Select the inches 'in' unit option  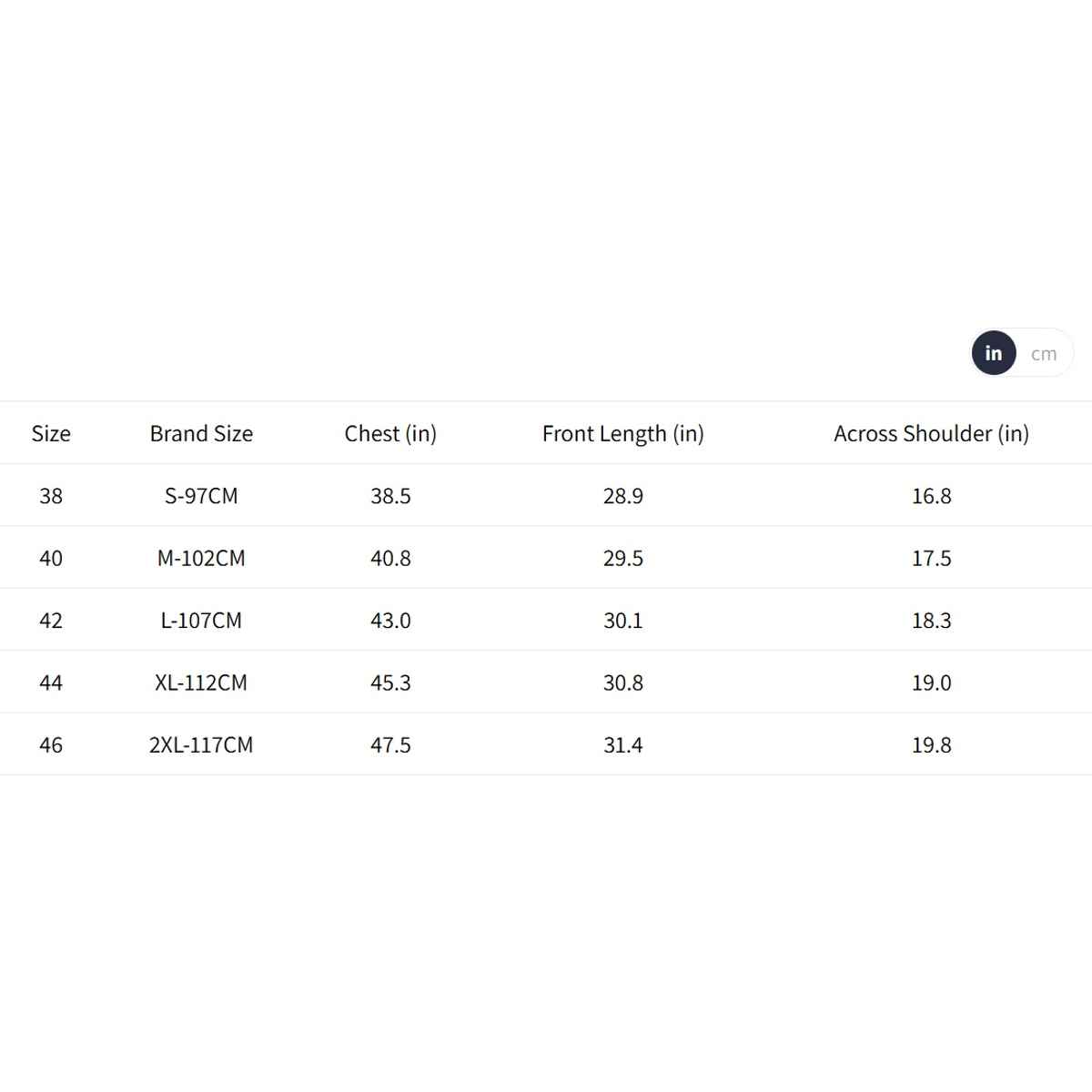(x=994, y=353)
